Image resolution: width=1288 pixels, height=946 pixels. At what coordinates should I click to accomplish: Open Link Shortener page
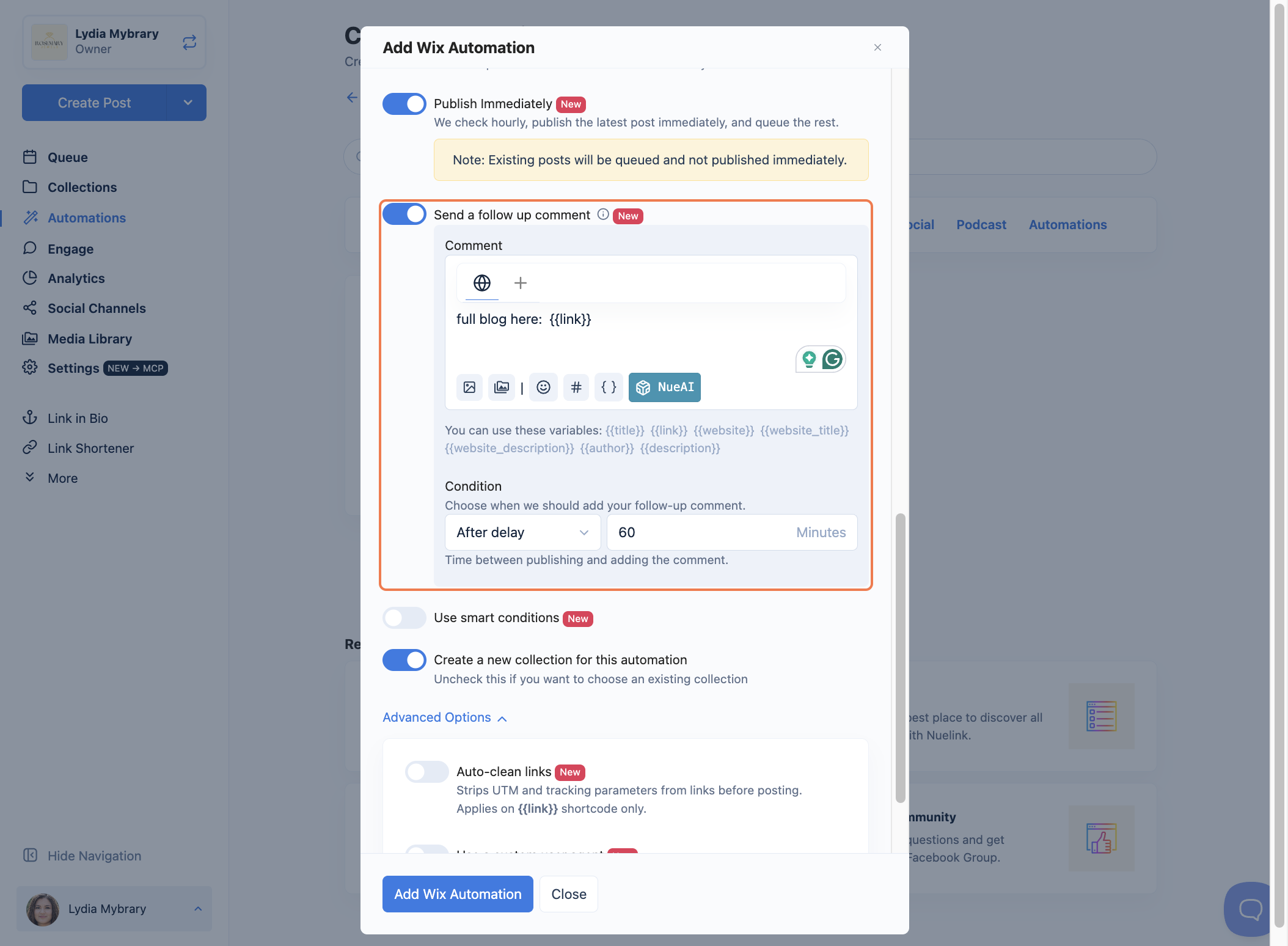(x=90, y=448)
